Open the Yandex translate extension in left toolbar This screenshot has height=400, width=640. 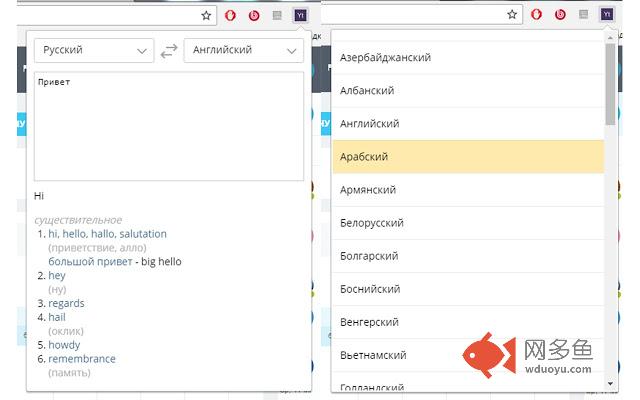coord(299,15)
